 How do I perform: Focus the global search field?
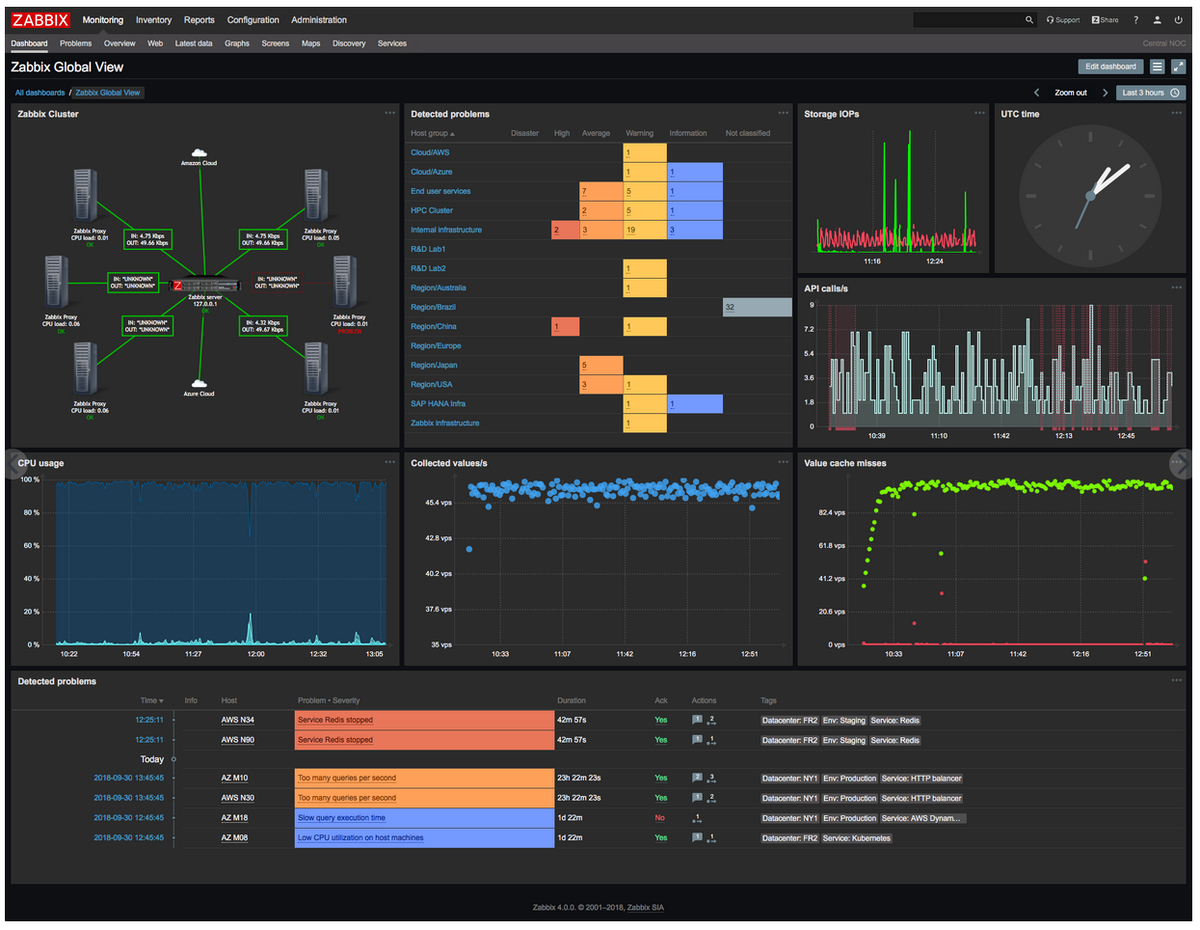[968, 20]
